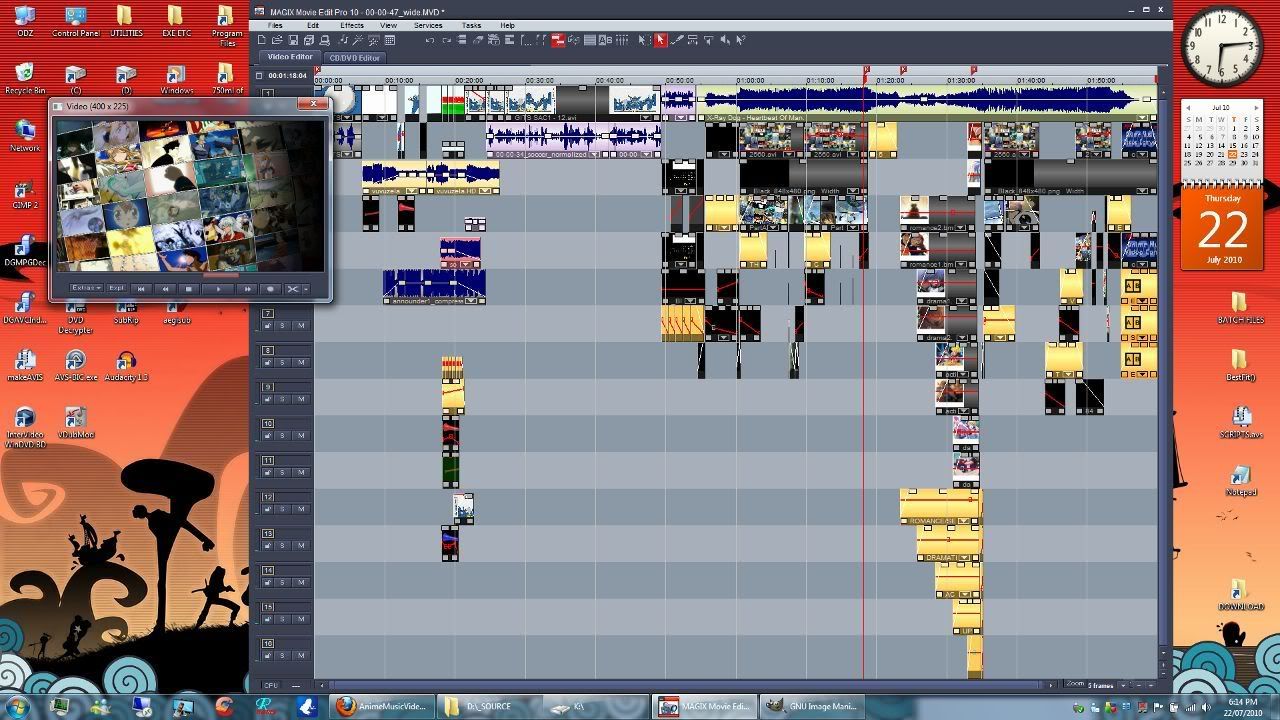Viewport: 1280px width, 720px height.
Task: Click the grid table icon in toolbar
Action: [x=389, y=40]
